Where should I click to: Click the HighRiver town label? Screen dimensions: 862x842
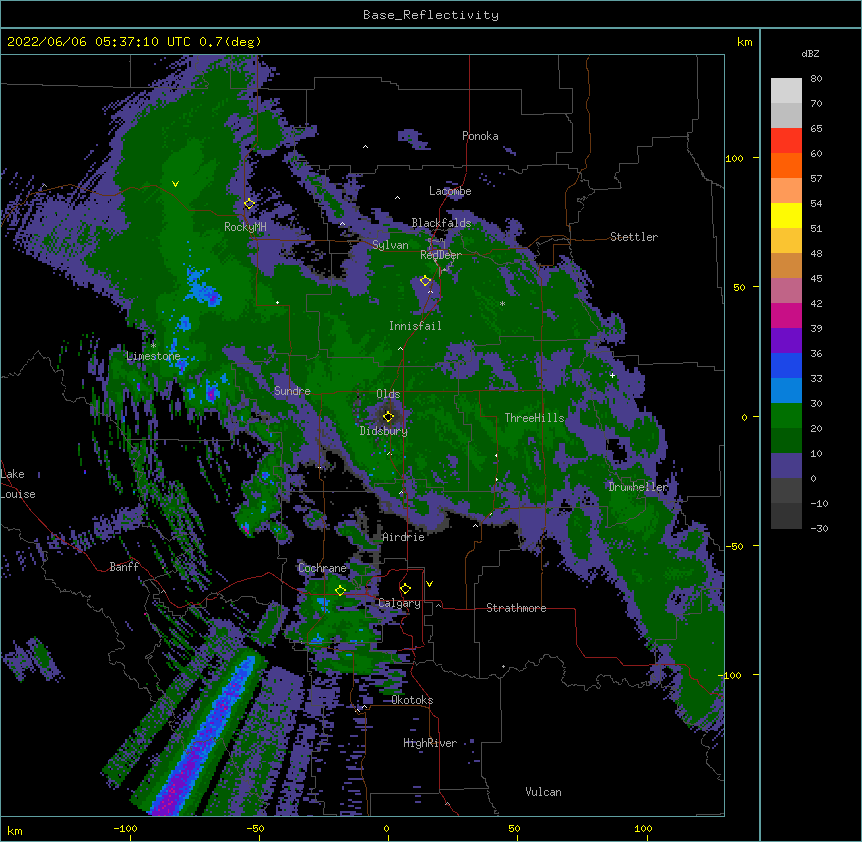(430, 743)
